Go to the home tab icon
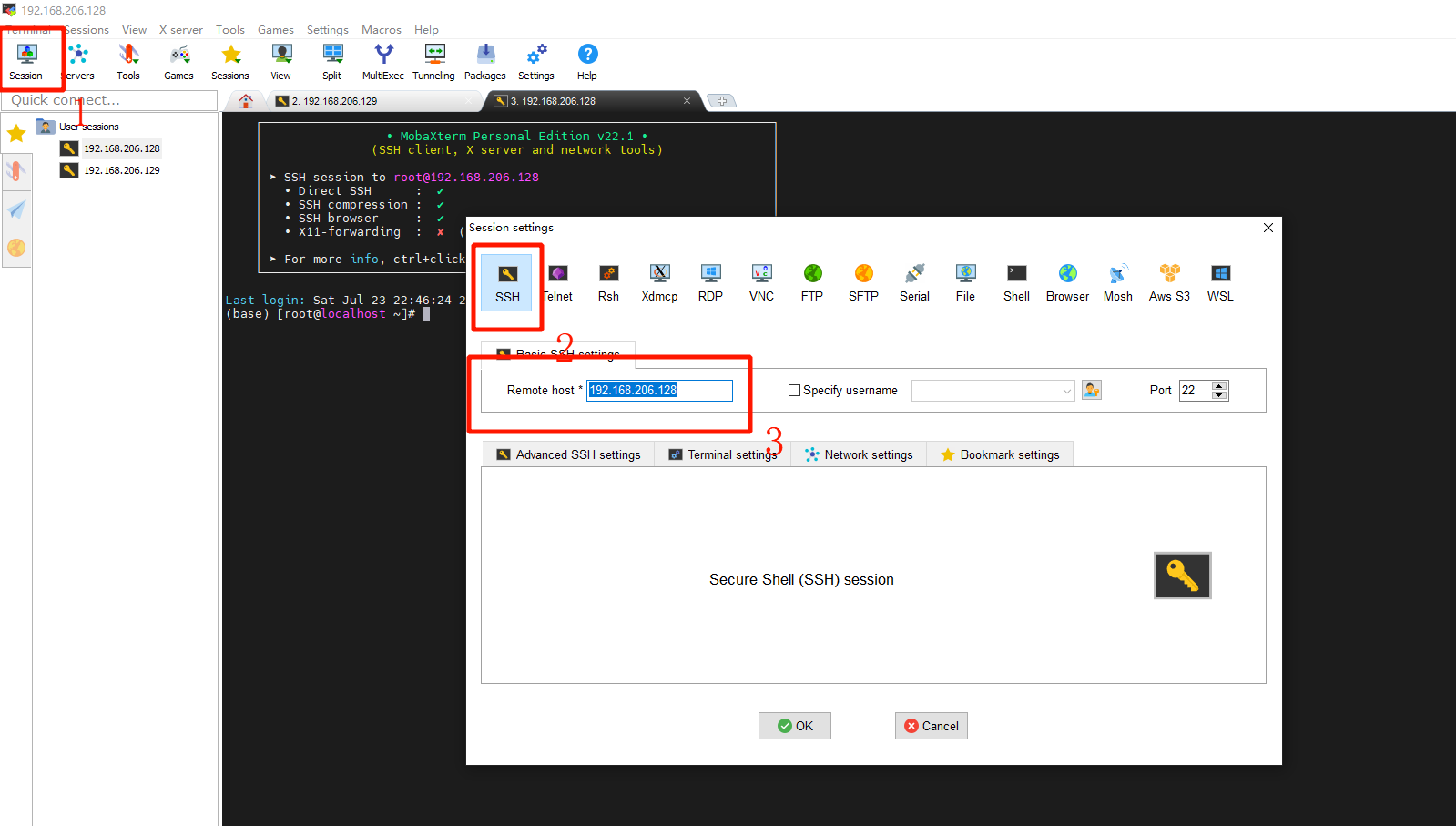This screenshot has width=1456, height=826. pyautogui.click(x=246, y=101)
